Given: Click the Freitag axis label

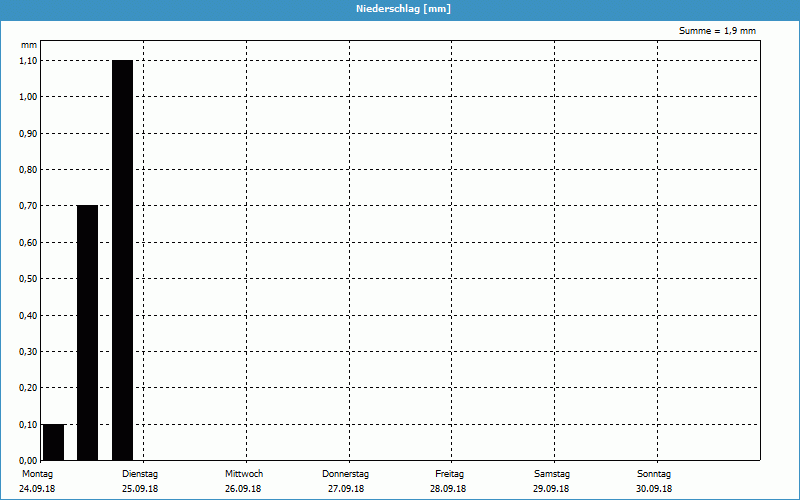Looking at the screenshot, I should [449, 474].
